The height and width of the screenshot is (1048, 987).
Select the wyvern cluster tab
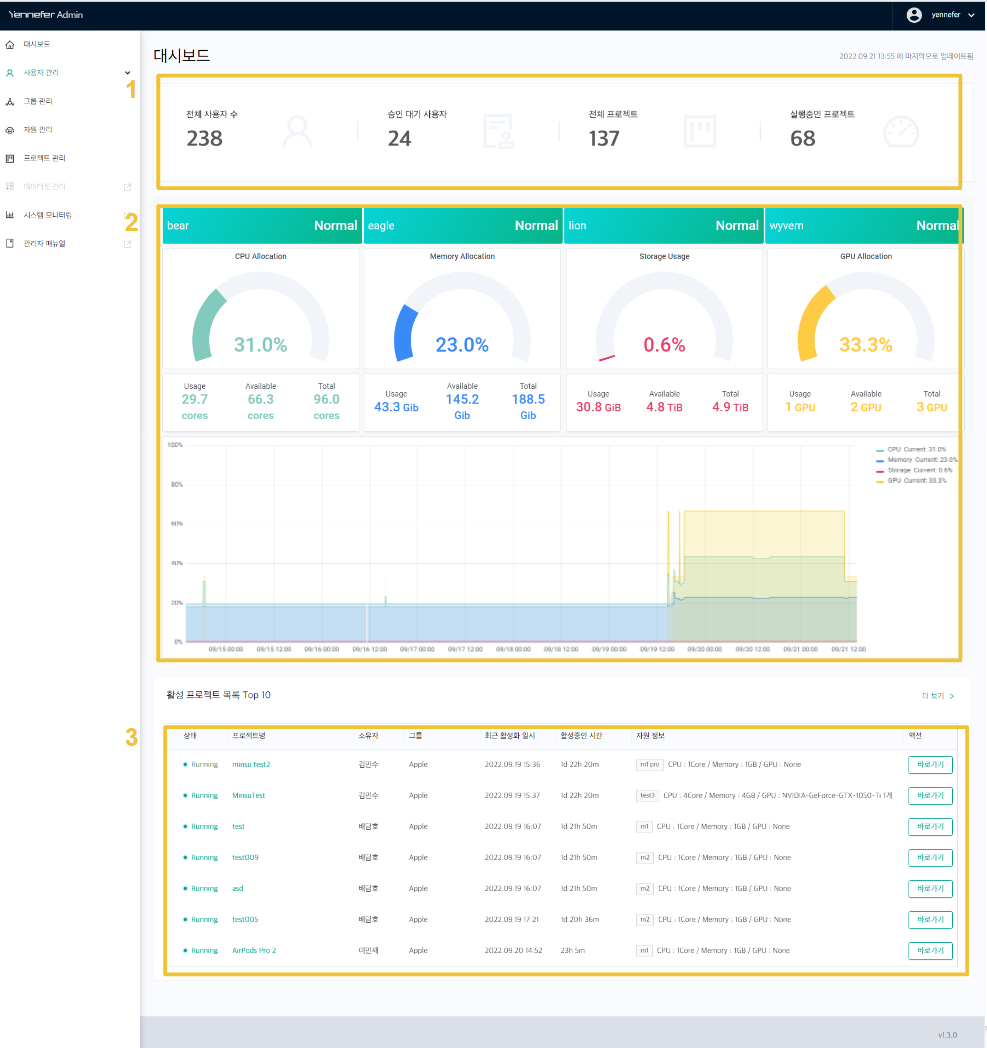863,225
